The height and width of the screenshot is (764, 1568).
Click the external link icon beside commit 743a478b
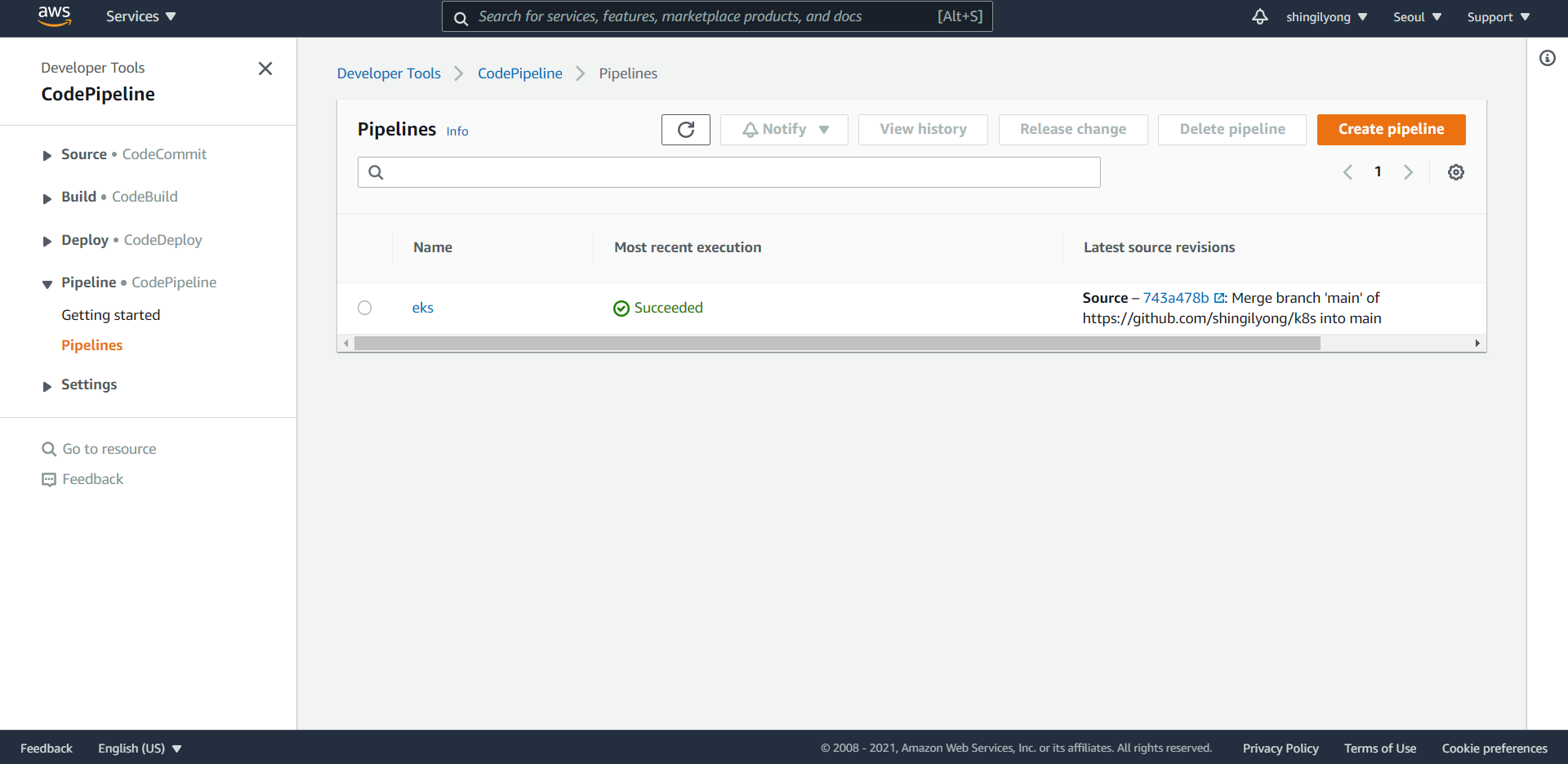click(x=1219, y=299)
